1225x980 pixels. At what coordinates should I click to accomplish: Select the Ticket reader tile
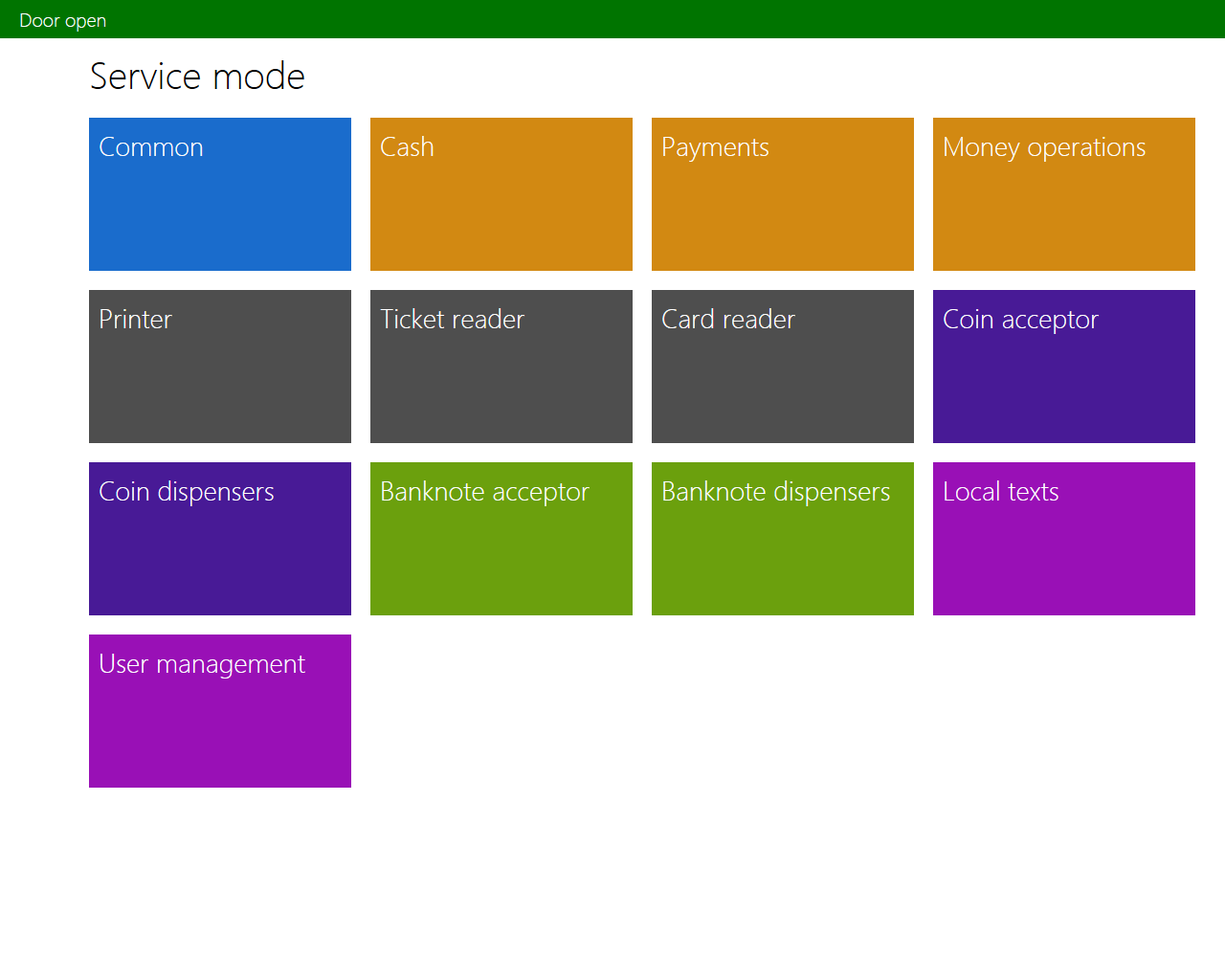(x=501, y=367)
